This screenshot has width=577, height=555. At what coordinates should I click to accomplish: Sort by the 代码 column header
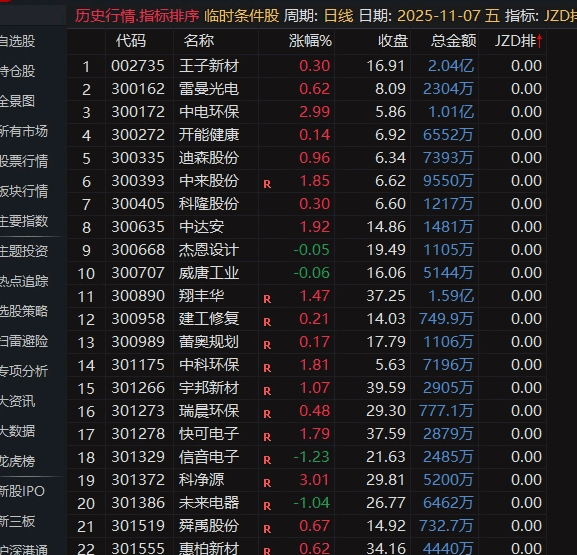(x=131, y=41)
